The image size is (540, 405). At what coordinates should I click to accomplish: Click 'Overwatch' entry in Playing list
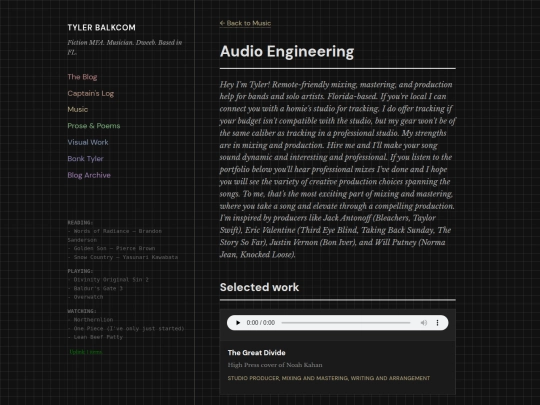tap(85, 297)
